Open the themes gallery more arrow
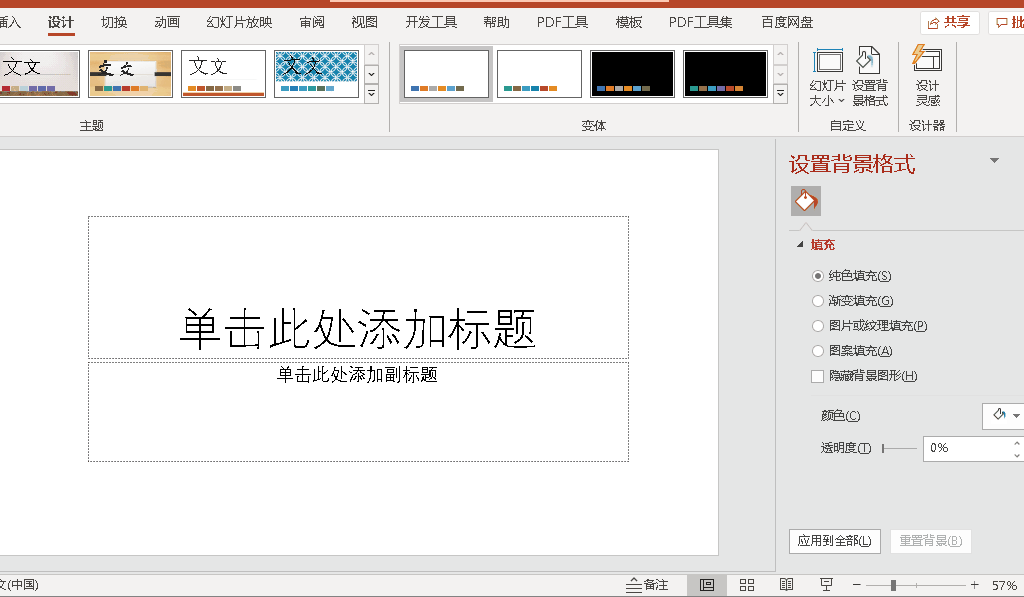The height and width of the screenshot is (597, 1024). pos(371,92)
